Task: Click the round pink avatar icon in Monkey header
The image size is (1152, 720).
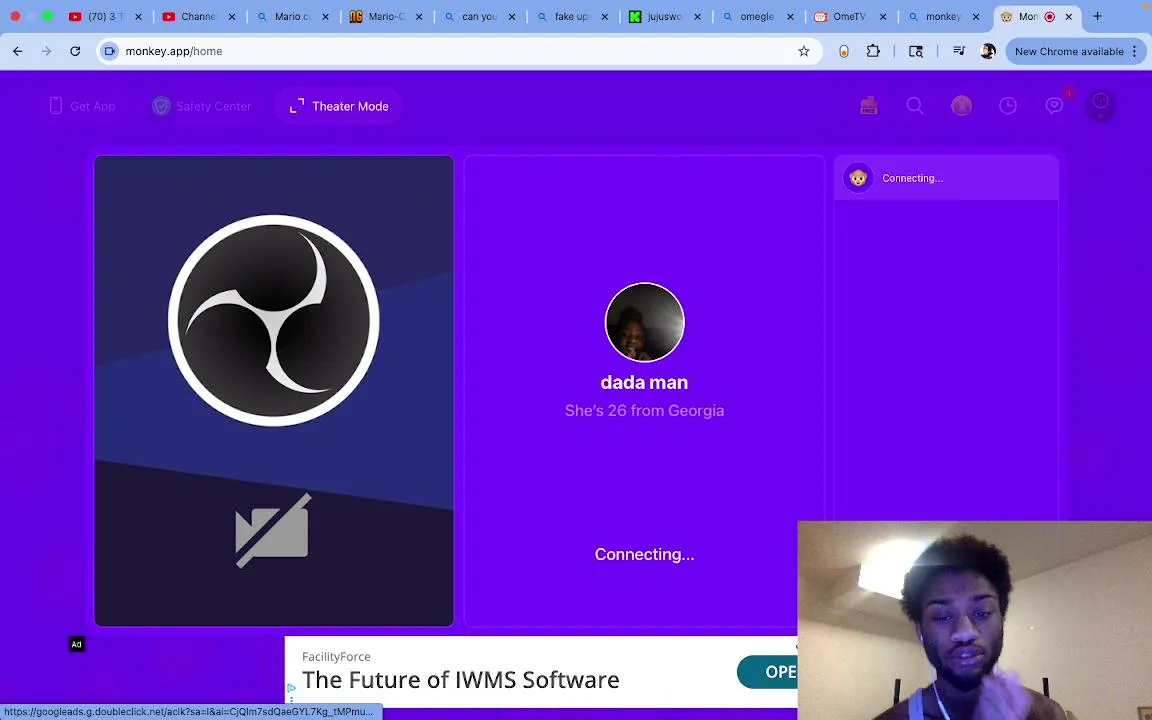Action: [961, 106]
